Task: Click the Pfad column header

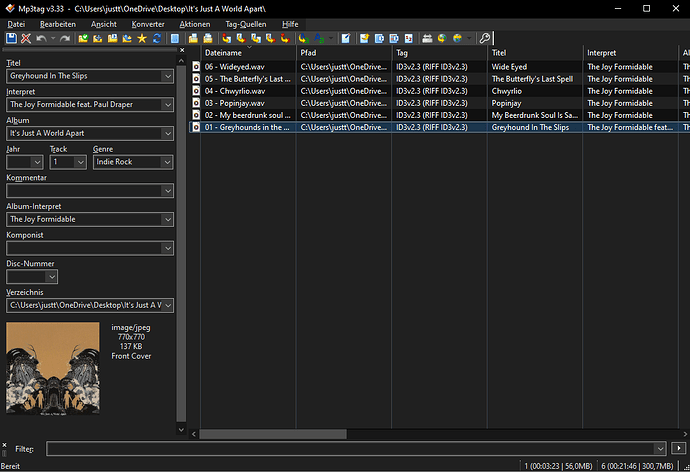Action: [344, 53]
